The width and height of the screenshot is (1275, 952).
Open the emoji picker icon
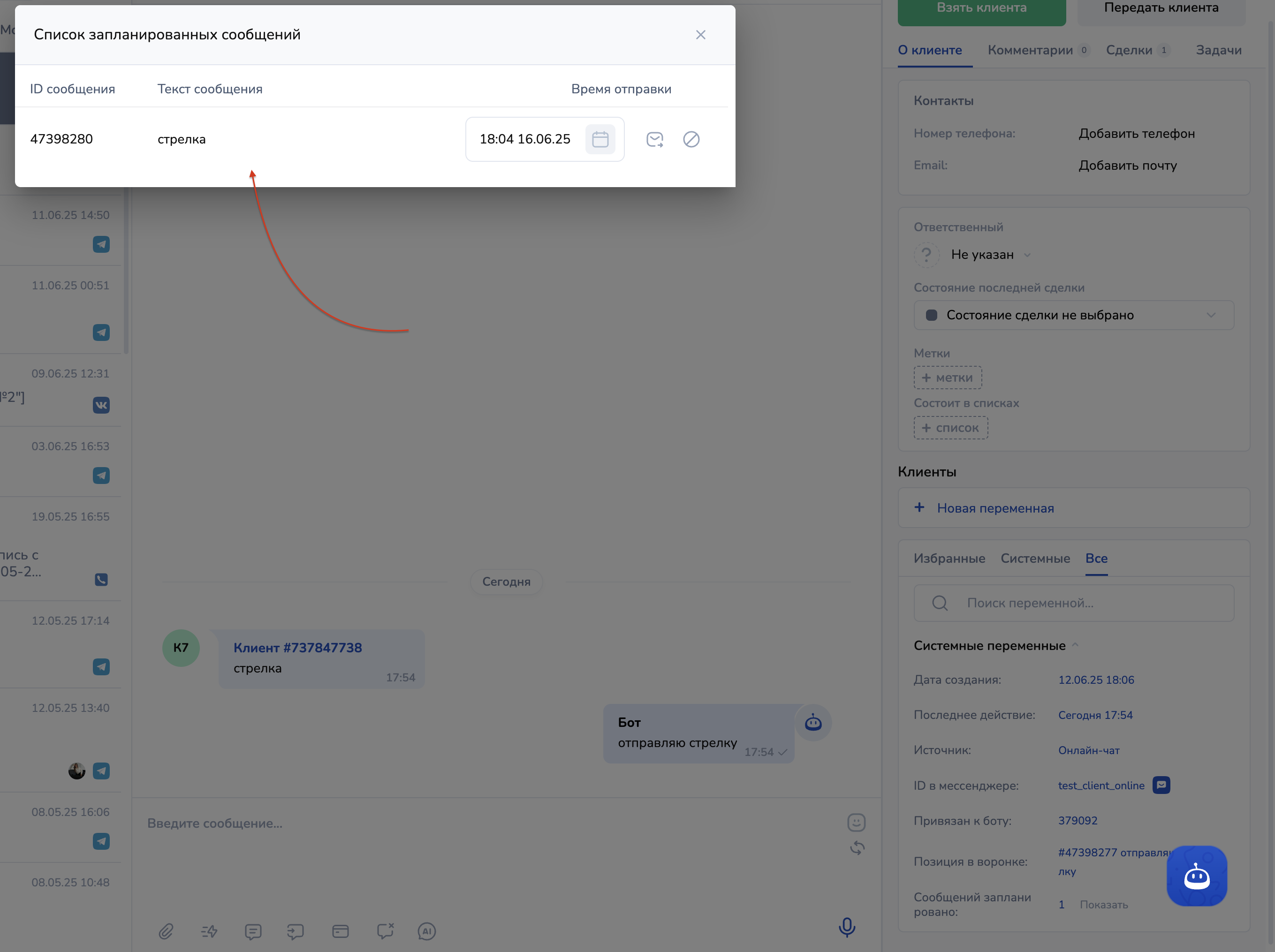coord(856,823)
